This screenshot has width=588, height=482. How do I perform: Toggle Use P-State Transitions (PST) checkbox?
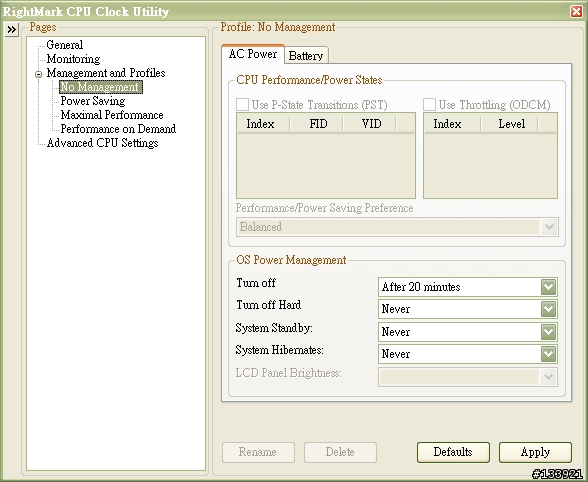click(242, 104)
